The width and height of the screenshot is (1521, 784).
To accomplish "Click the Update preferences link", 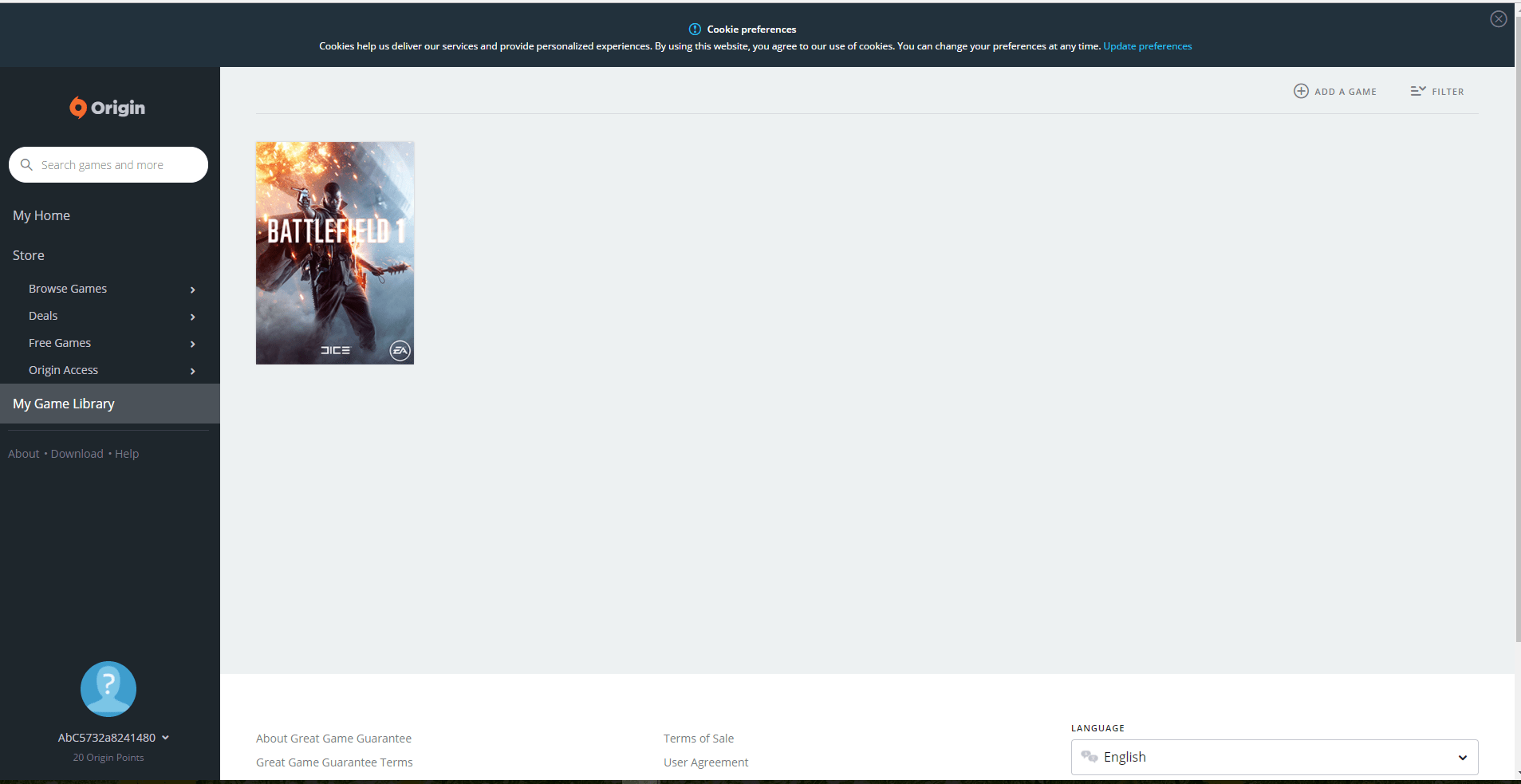I will (x=1148, y=46).
